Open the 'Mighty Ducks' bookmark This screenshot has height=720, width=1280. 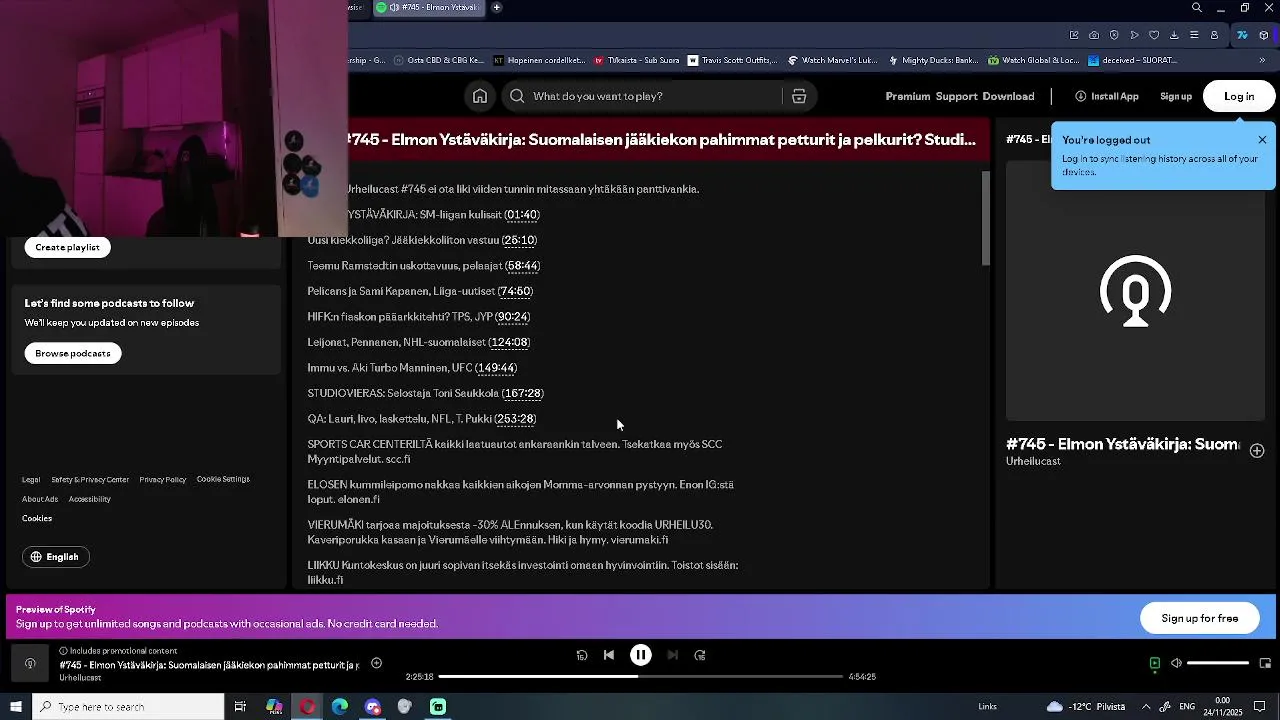(x=932, y=60)
